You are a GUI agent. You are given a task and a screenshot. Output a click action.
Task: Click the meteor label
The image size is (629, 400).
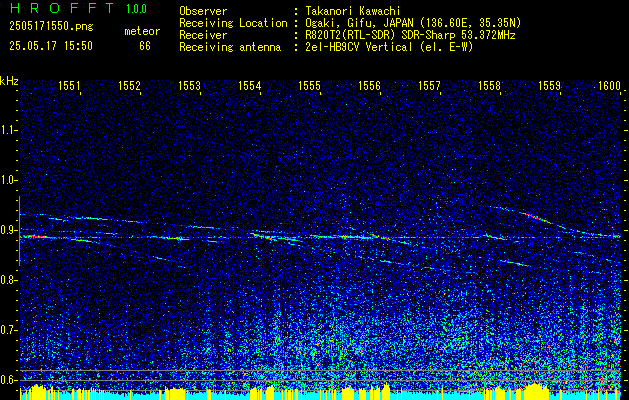pyautogui.click(x=142, y=31)
